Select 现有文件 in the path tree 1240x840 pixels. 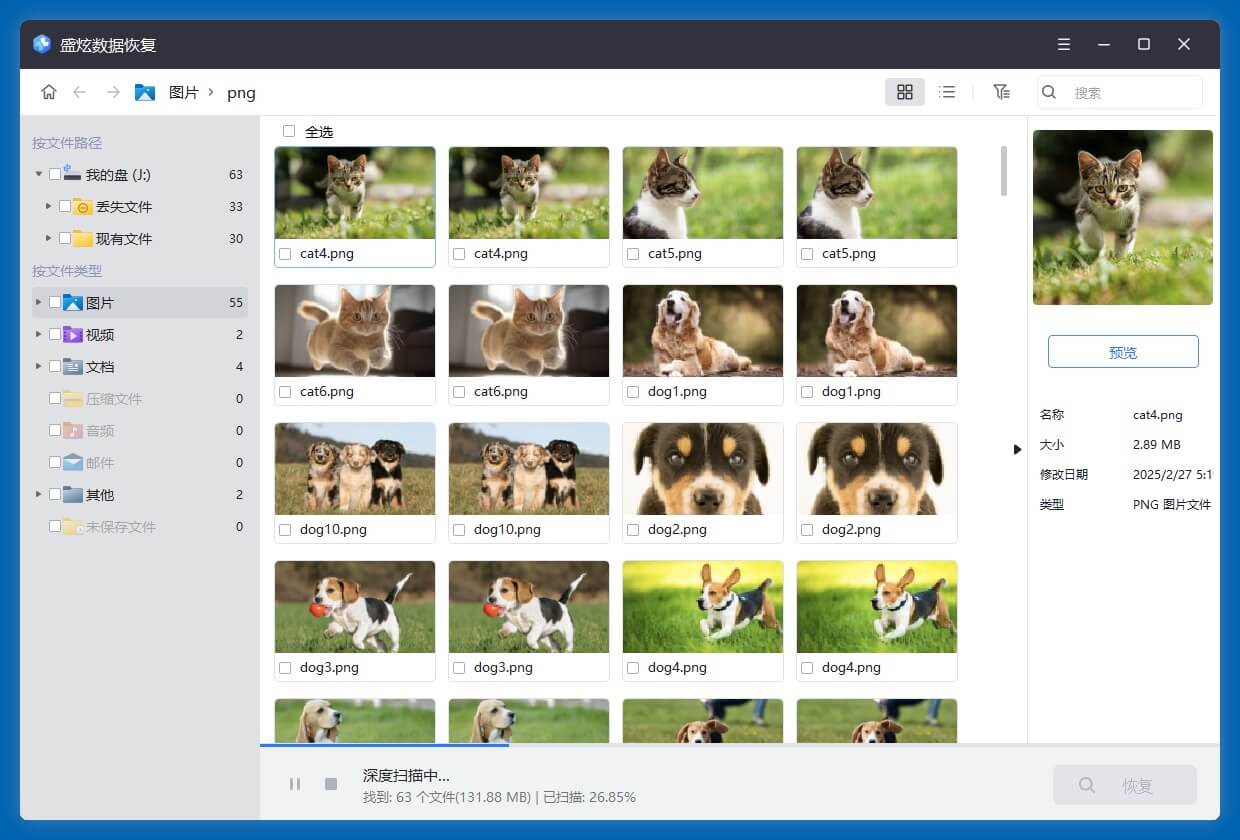pos(123,239)
